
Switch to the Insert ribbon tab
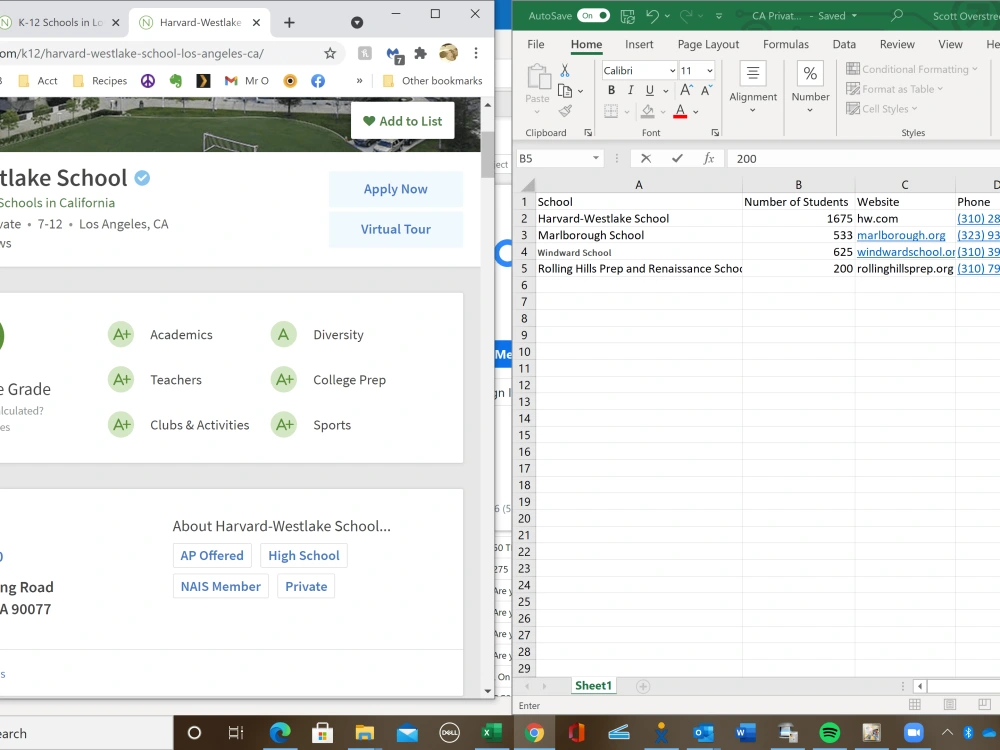(639, 44)
